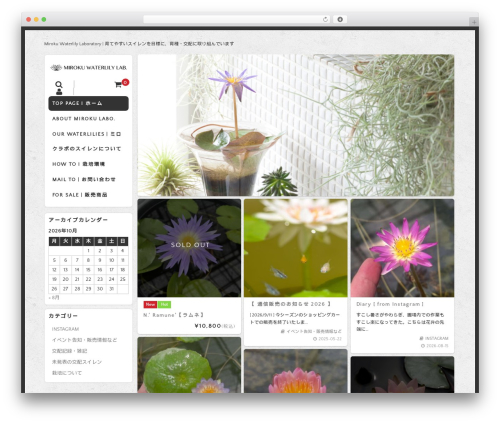Select calendar day 31
500x423 pixels.
pyautogui.click(x=112, y=289)
